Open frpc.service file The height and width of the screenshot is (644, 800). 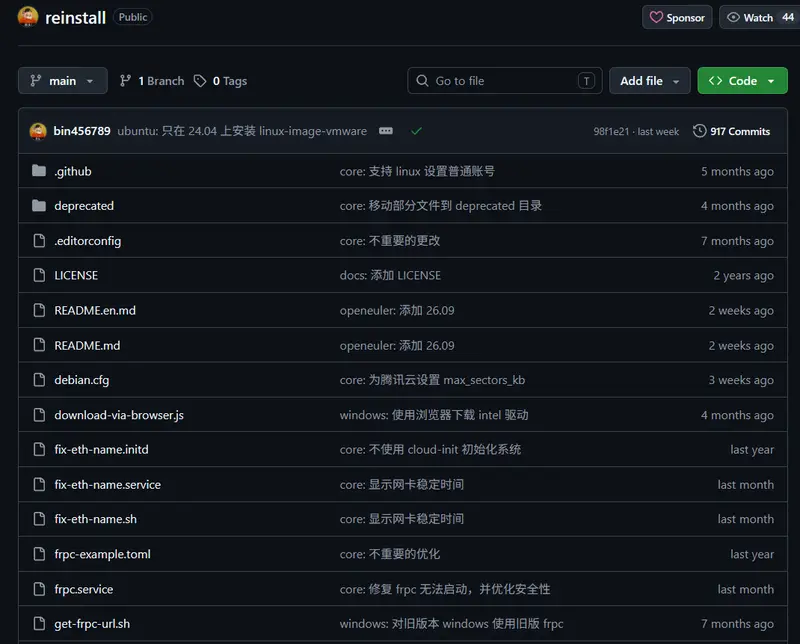coord(84,589)
